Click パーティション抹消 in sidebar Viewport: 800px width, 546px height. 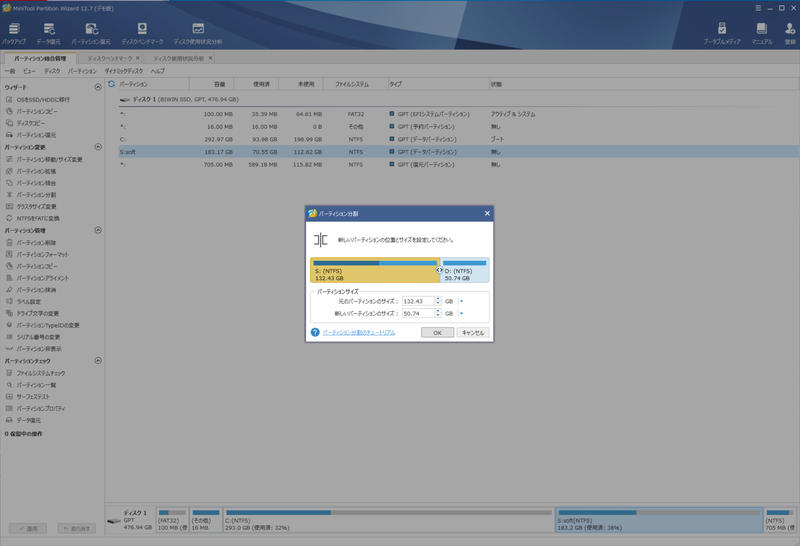[x=36, y=289]
